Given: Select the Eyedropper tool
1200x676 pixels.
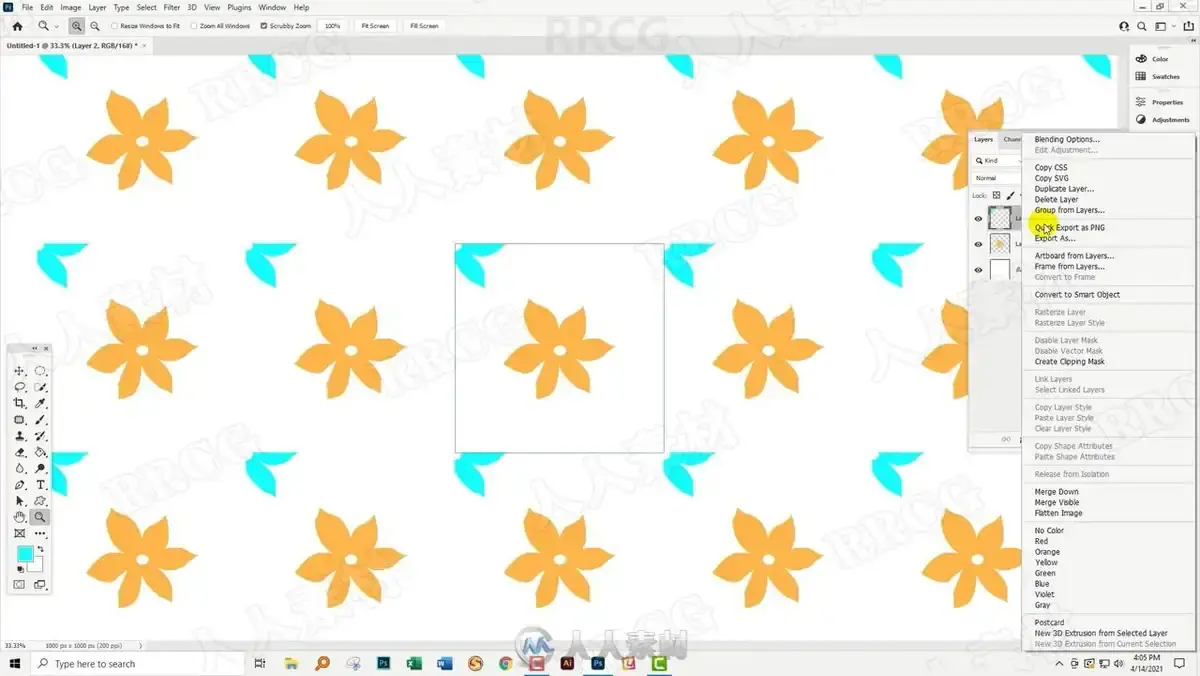Looking at the screenshot, I should point(40,403).
